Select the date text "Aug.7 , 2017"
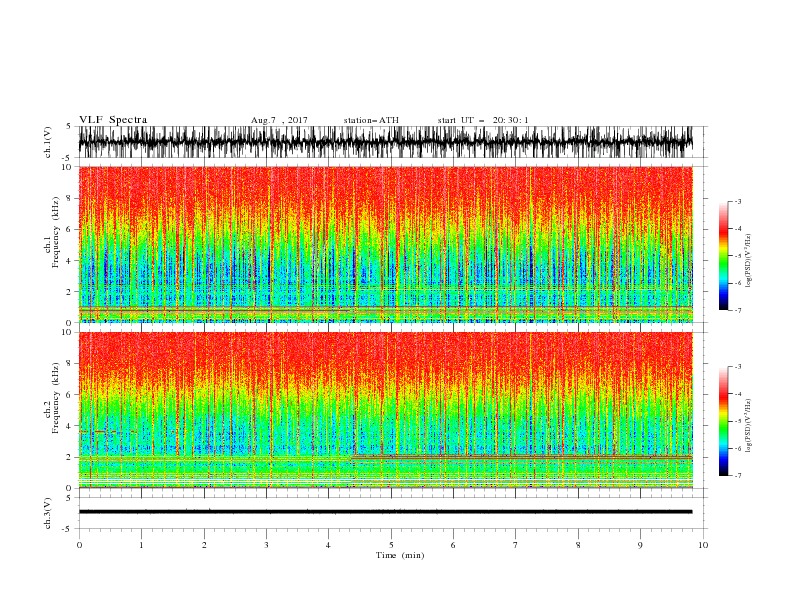Image resolution: width=792 pixels, height=612 pixels. 279,120
